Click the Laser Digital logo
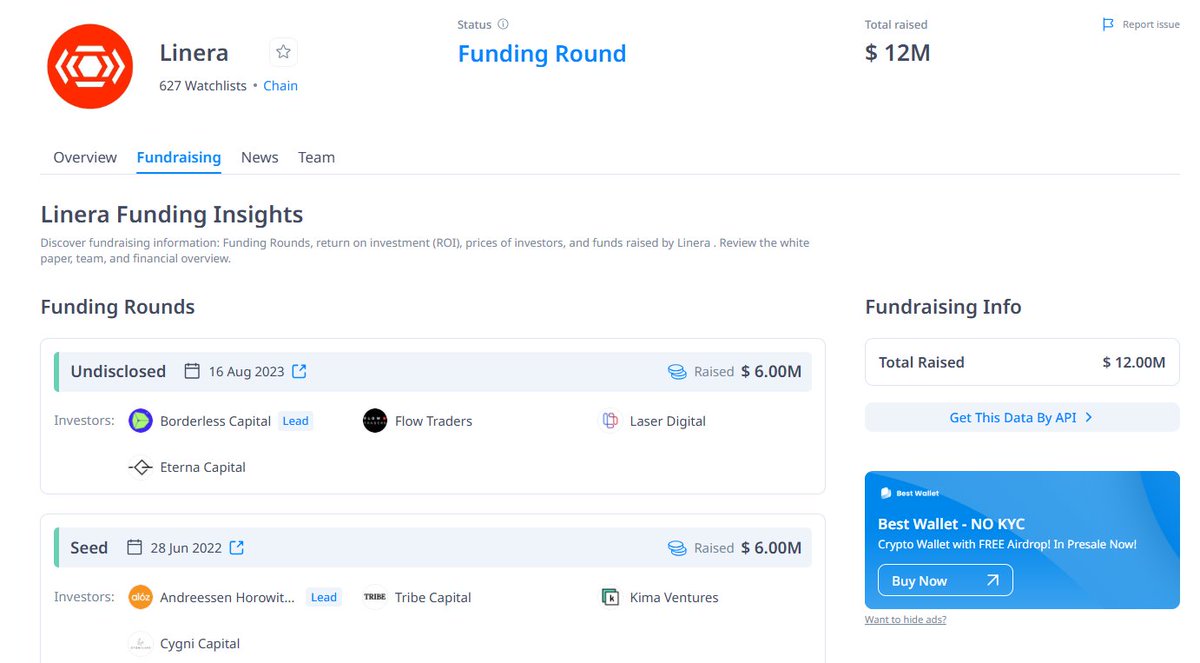 click(610, 421)
